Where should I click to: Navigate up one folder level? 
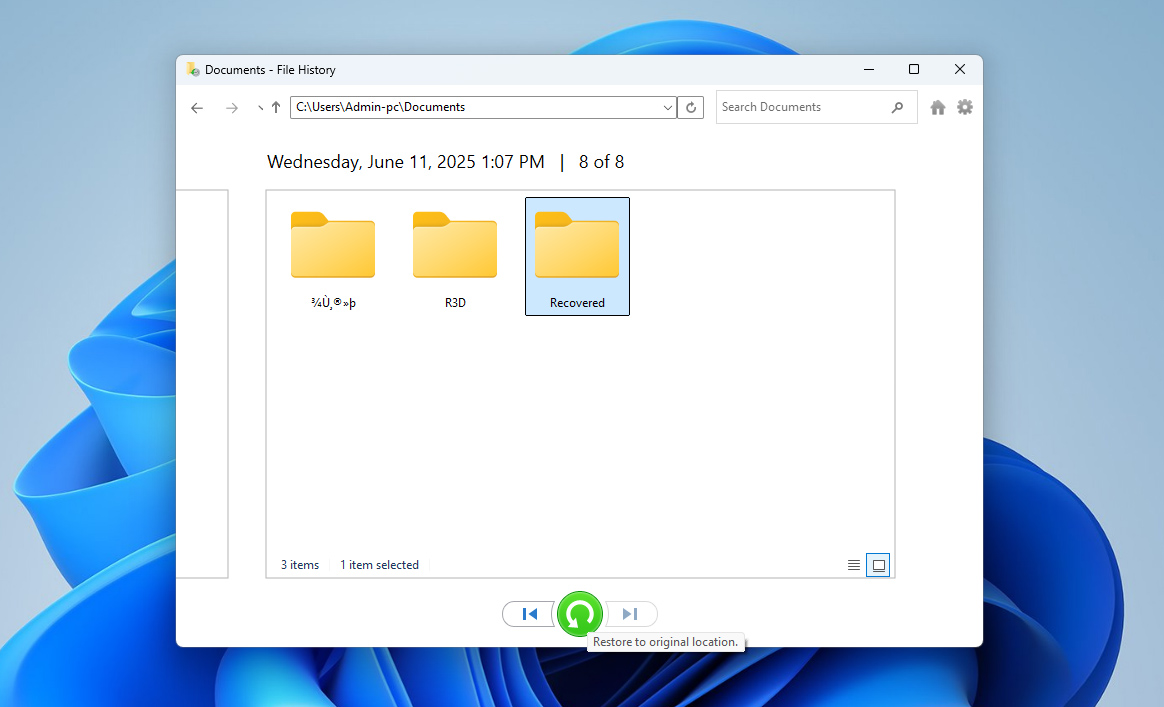click(275, 107)
